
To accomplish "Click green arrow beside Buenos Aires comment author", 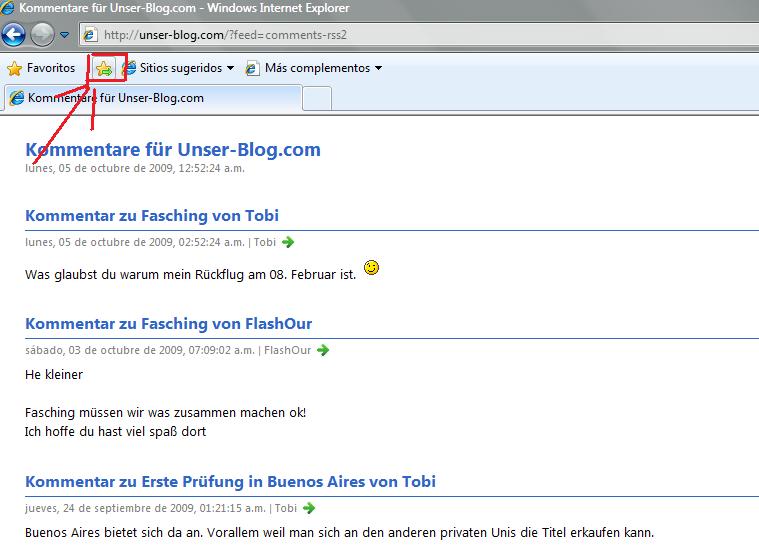I will (x=309, y=508).
